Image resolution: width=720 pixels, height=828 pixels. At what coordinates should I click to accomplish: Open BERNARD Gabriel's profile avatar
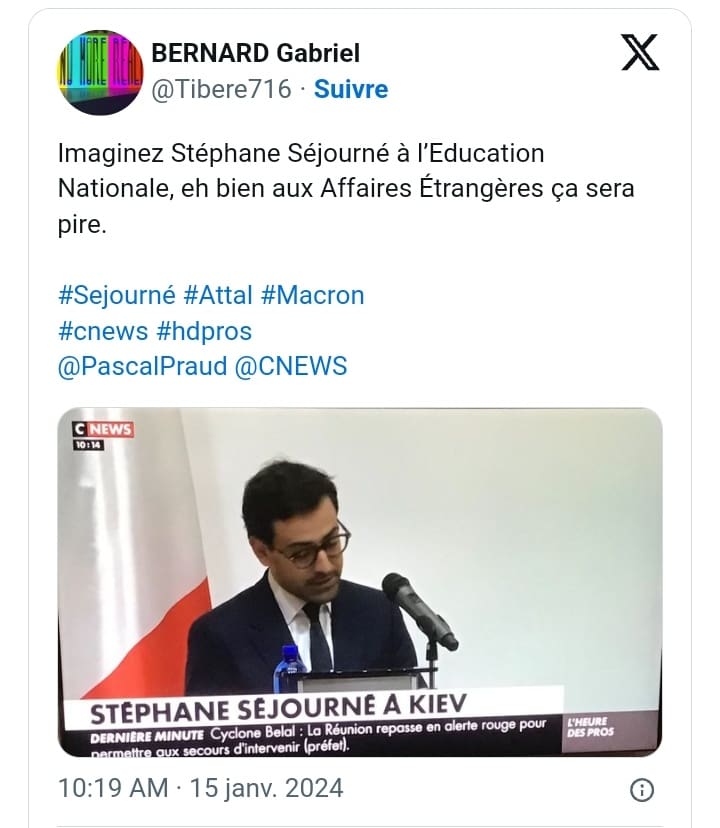[100, 72]
